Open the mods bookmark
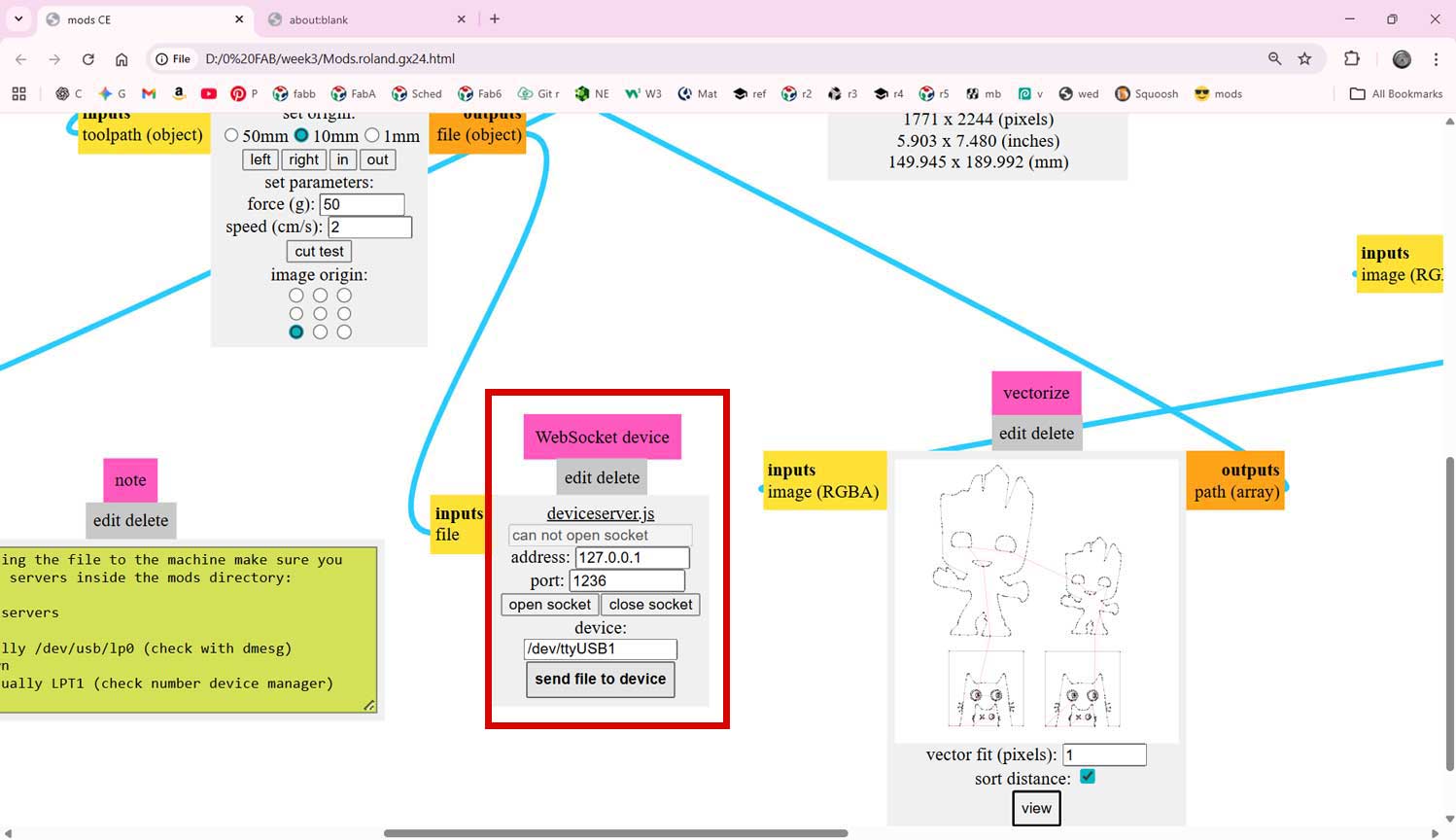The height and width of the screenshot is (840, 1456). (1218, 94)
